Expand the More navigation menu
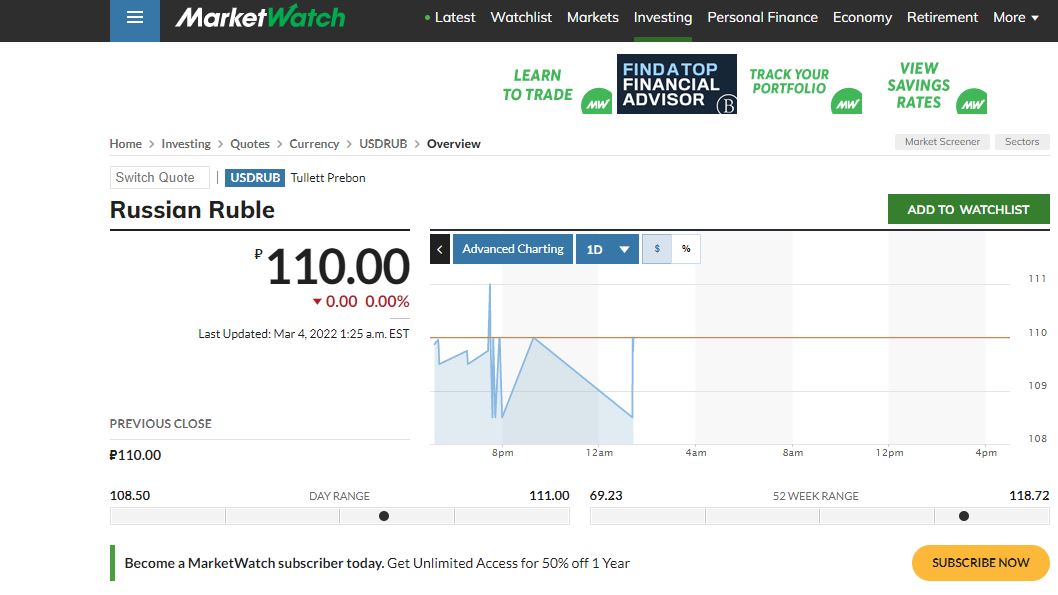Image resolution: width=1058 pixels, height=595 pixels. pos(1015,17)
